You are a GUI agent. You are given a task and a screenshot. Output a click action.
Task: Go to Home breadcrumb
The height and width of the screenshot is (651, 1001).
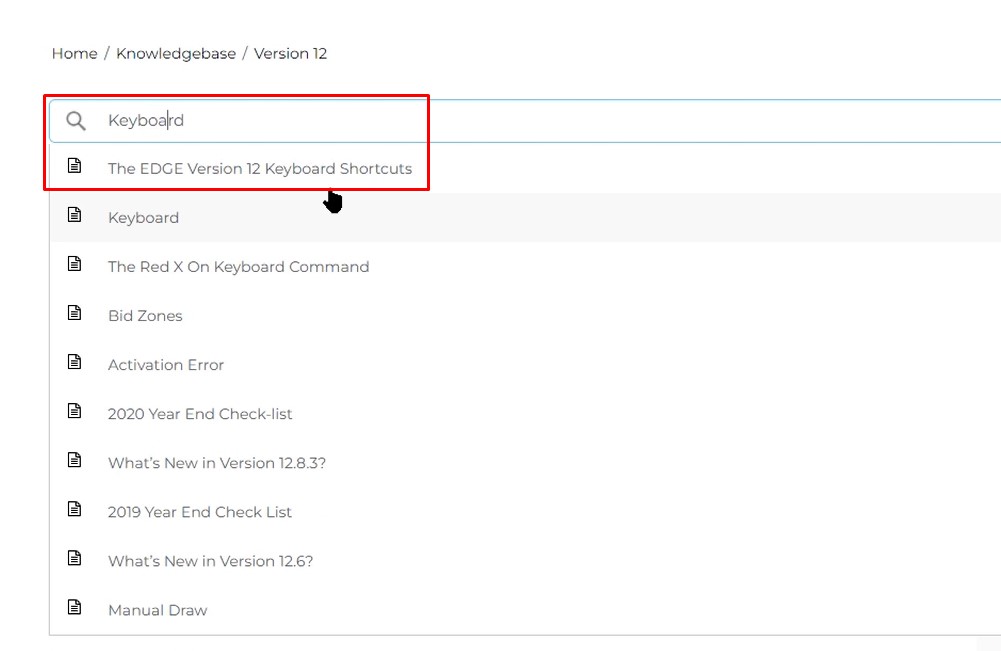coord(75,54)
